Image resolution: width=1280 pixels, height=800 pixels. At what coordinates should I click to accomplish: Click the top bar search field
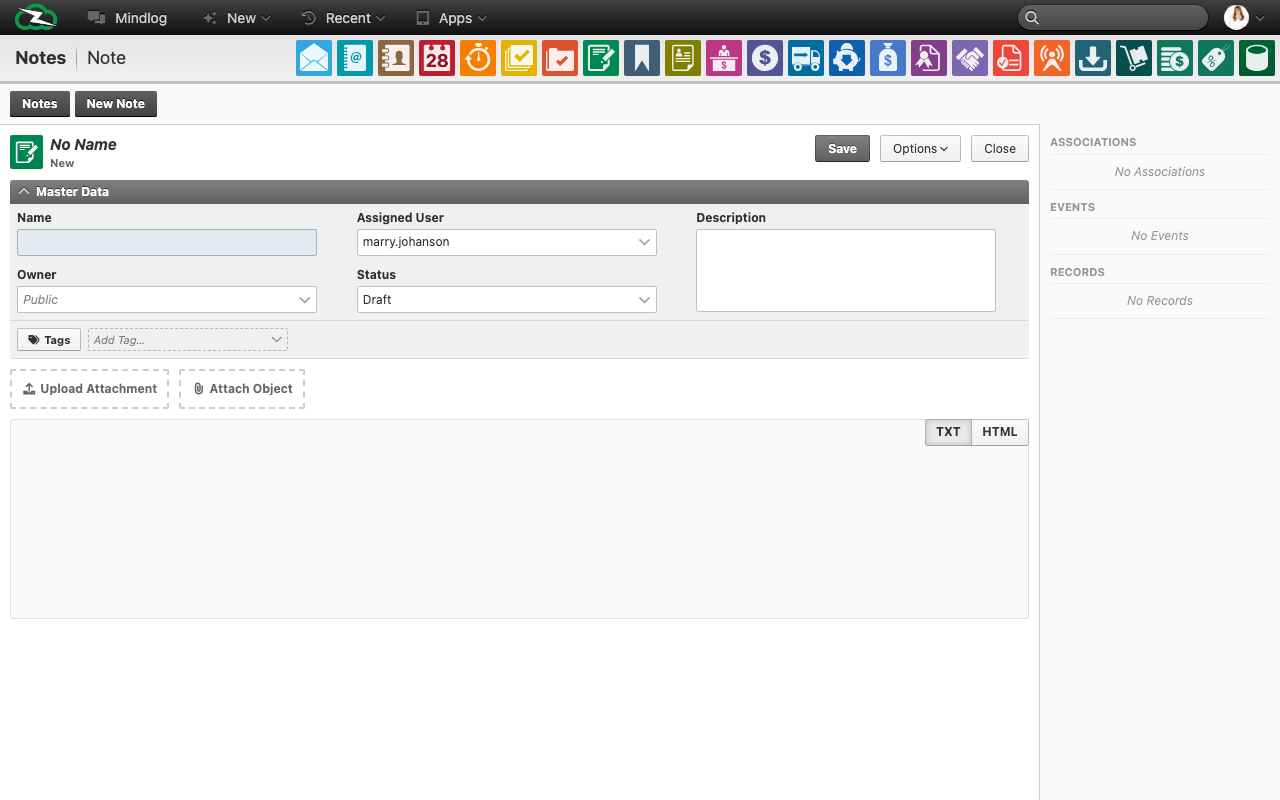(x=1113, y=18)
